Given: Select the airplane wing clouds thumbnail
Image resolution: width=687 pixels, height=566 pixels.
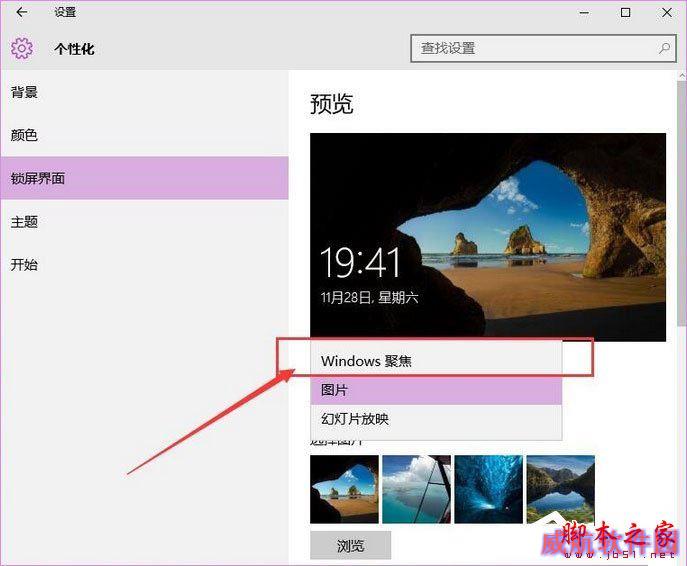Looking at the screenshot, I should point(416,489).
